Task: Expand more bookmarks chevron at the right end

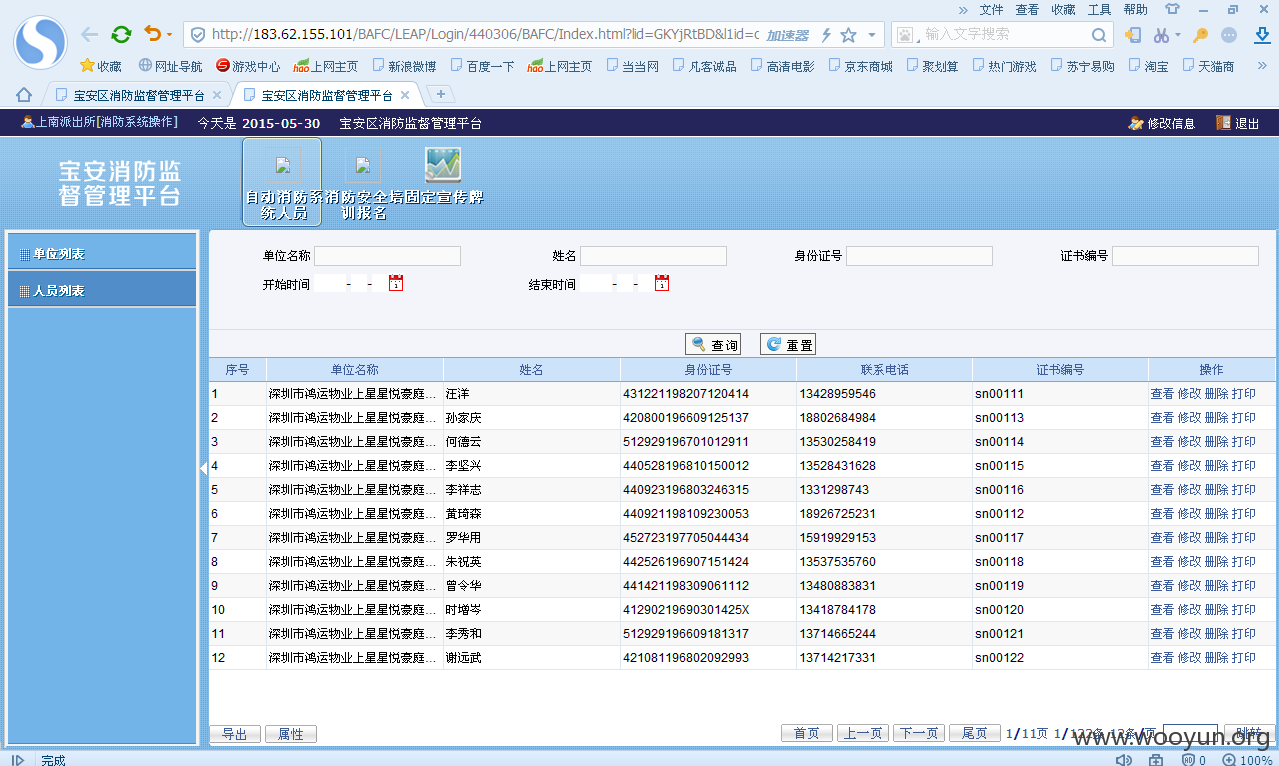Action: click(1262, 66)
